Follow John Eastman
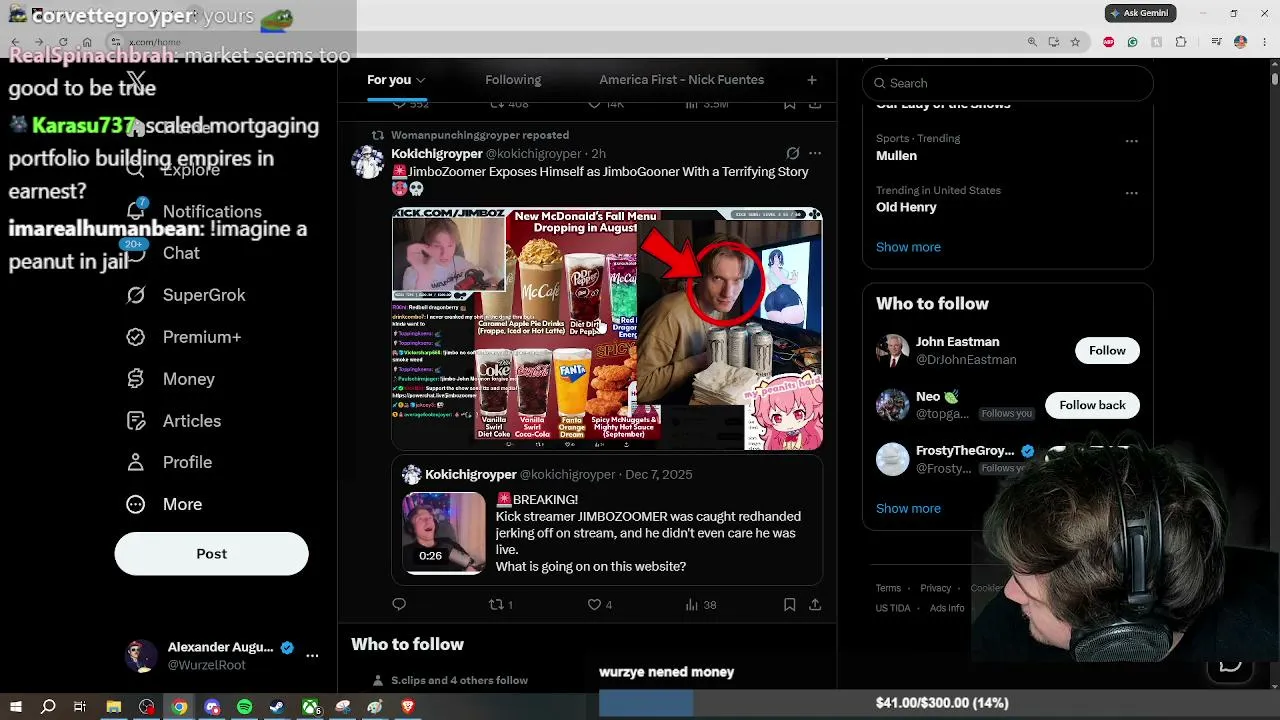Image resolution: width=1280 pixels, height=720 pixels. pyautogui.click(x=1107, y=350)
